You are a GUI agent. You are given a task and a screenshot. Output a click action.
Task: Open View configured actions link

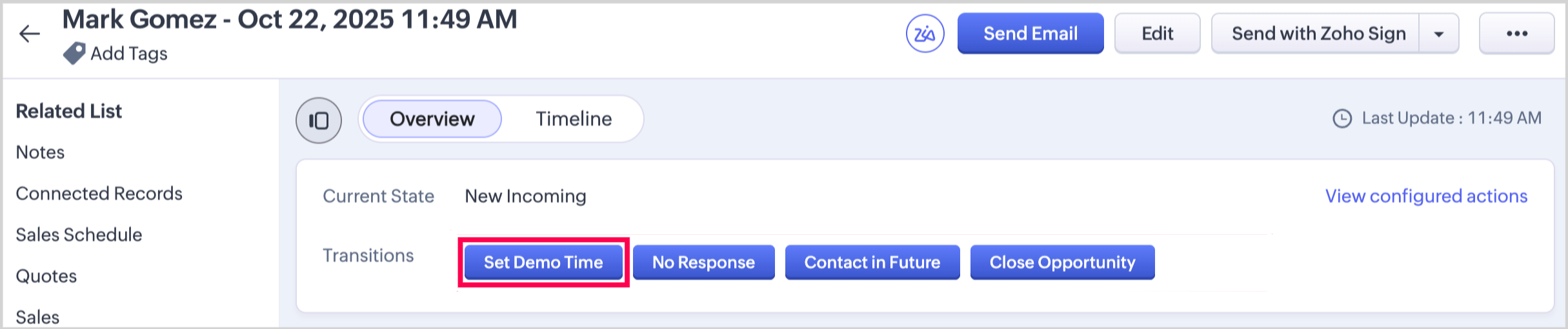point(1426,196)
